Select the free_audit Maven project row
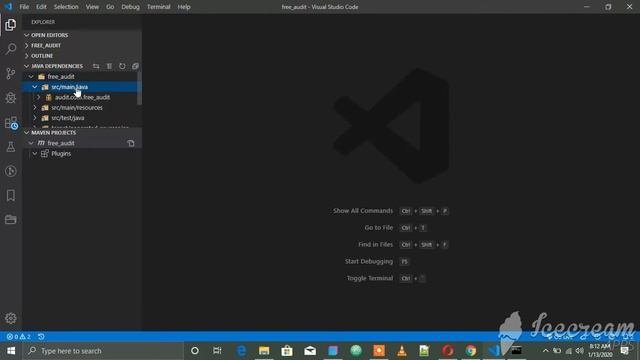 [82, 143]
